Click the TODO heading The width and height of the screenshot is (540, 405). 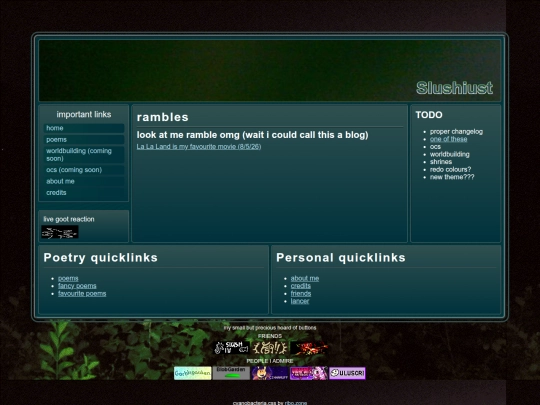429,115
